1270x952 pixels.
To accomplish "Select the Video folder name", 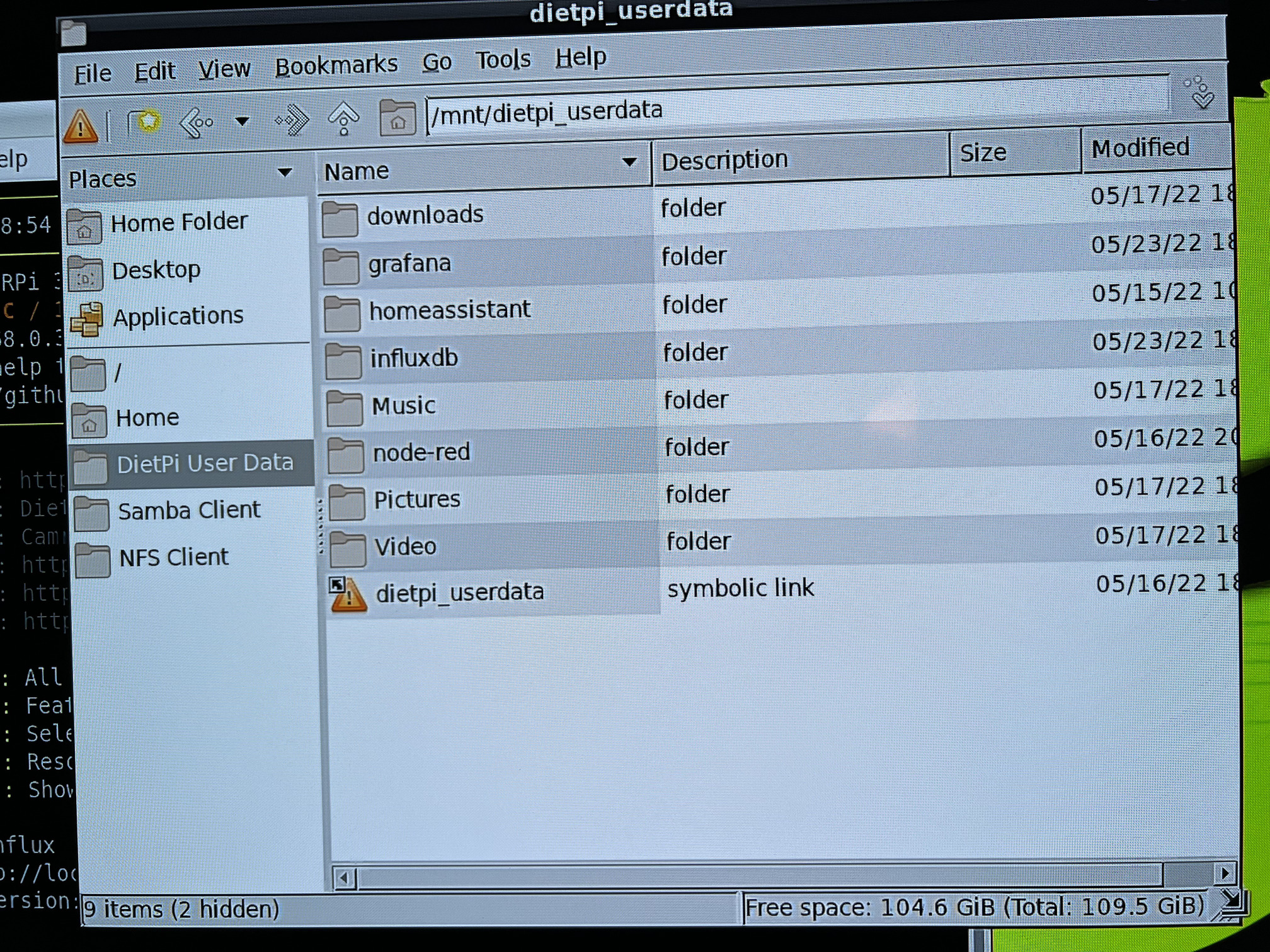I will (405, 546).
